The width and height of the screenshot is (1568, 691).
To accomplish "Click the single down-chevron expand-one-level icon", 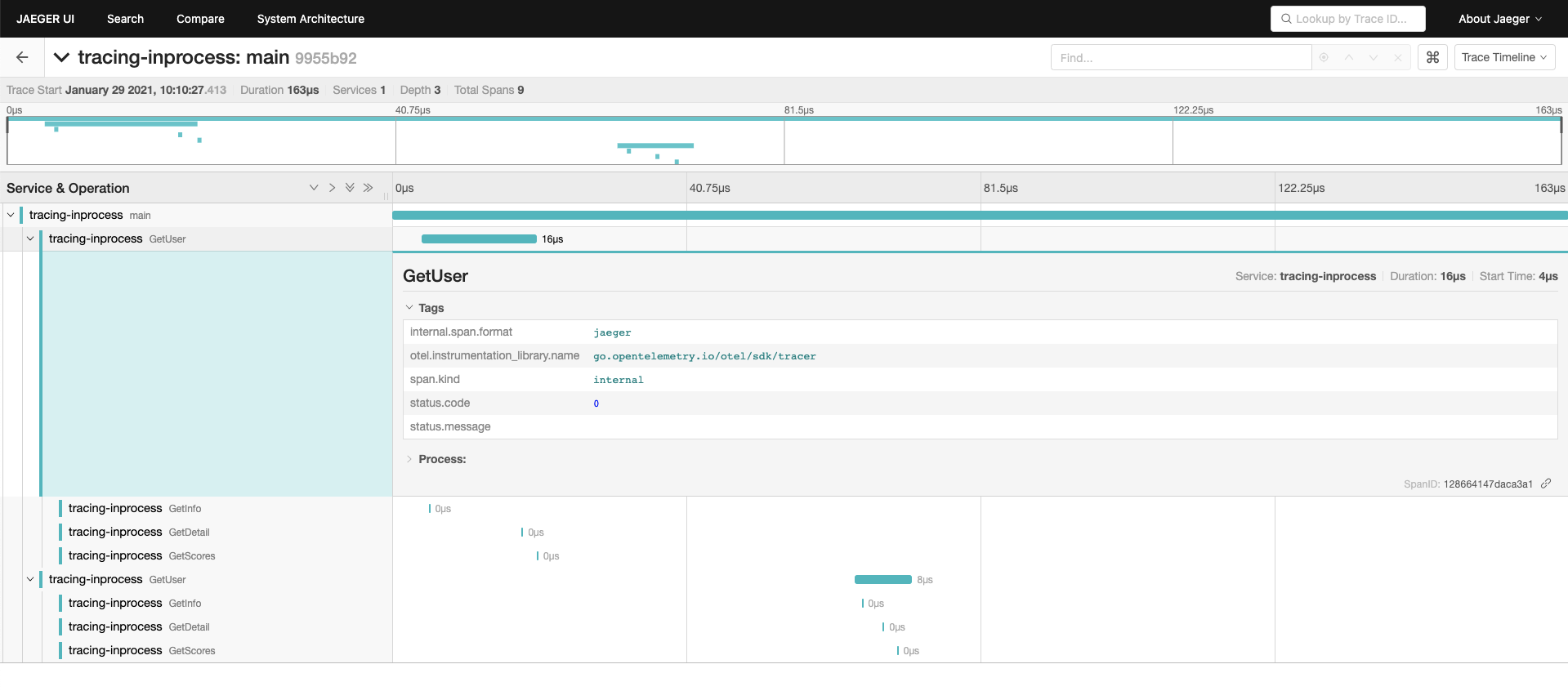I will (314, 188).
